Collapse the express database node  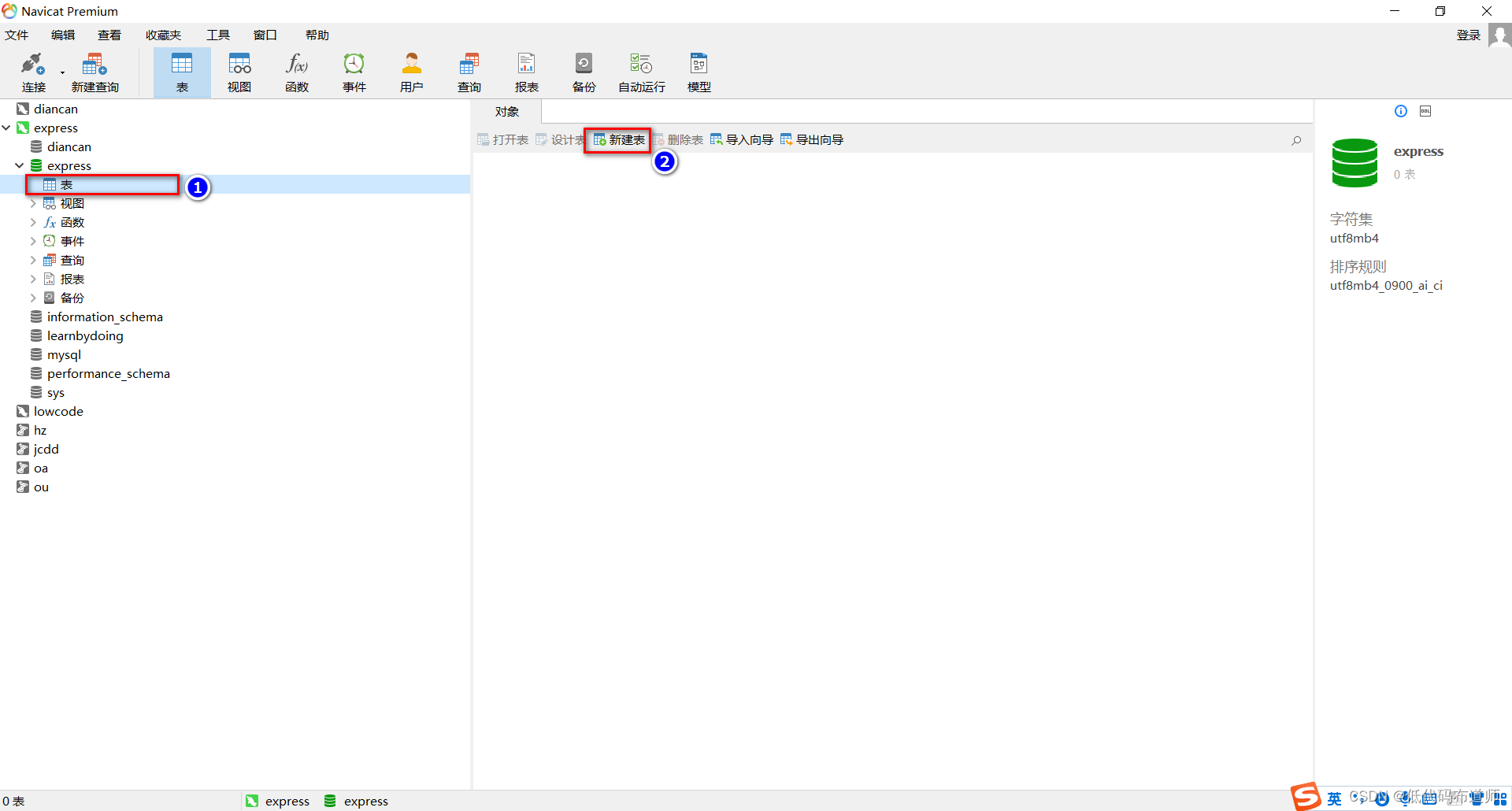(x=20, y=165)
